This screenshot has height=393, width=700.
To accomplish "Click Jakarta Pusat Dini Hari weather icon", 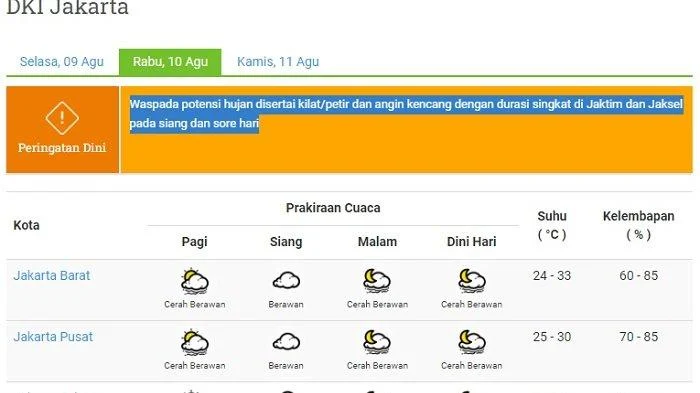I will coord(471,342).
